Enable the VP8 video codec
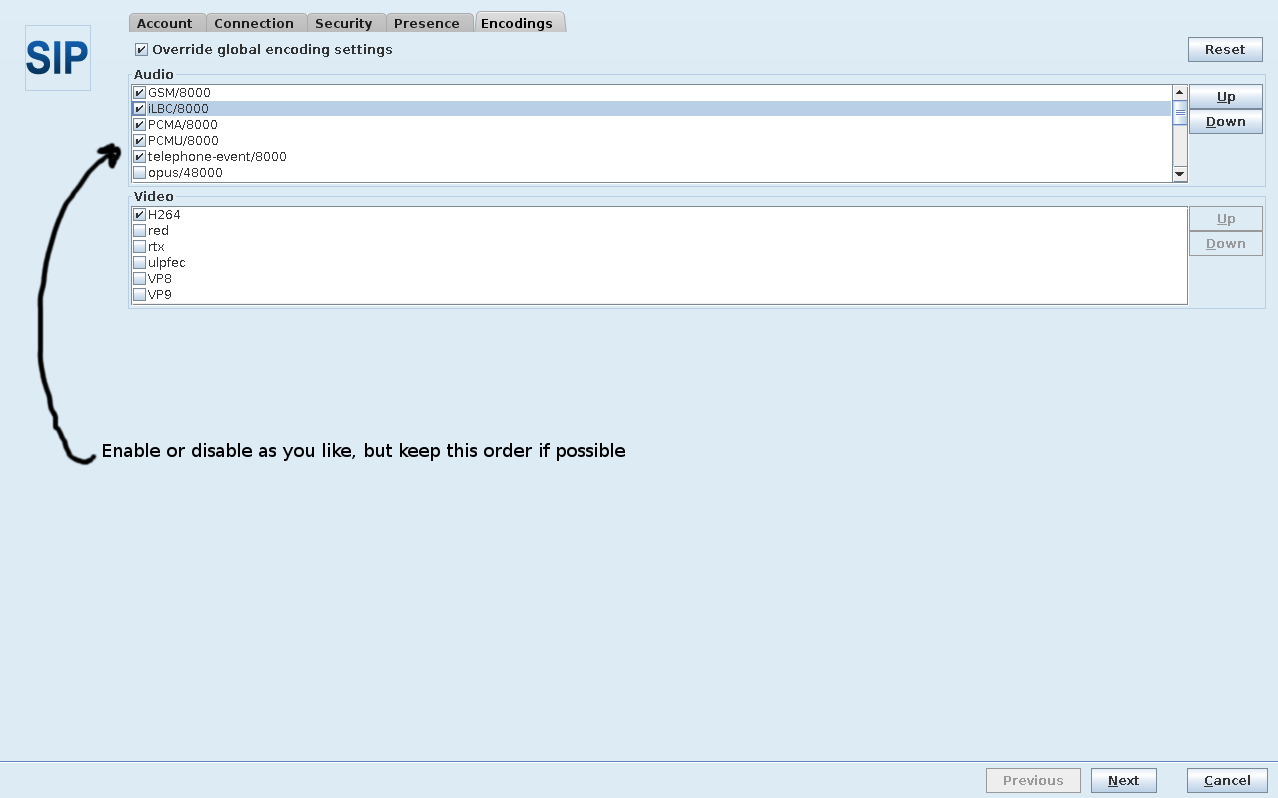 pos(140,279)
